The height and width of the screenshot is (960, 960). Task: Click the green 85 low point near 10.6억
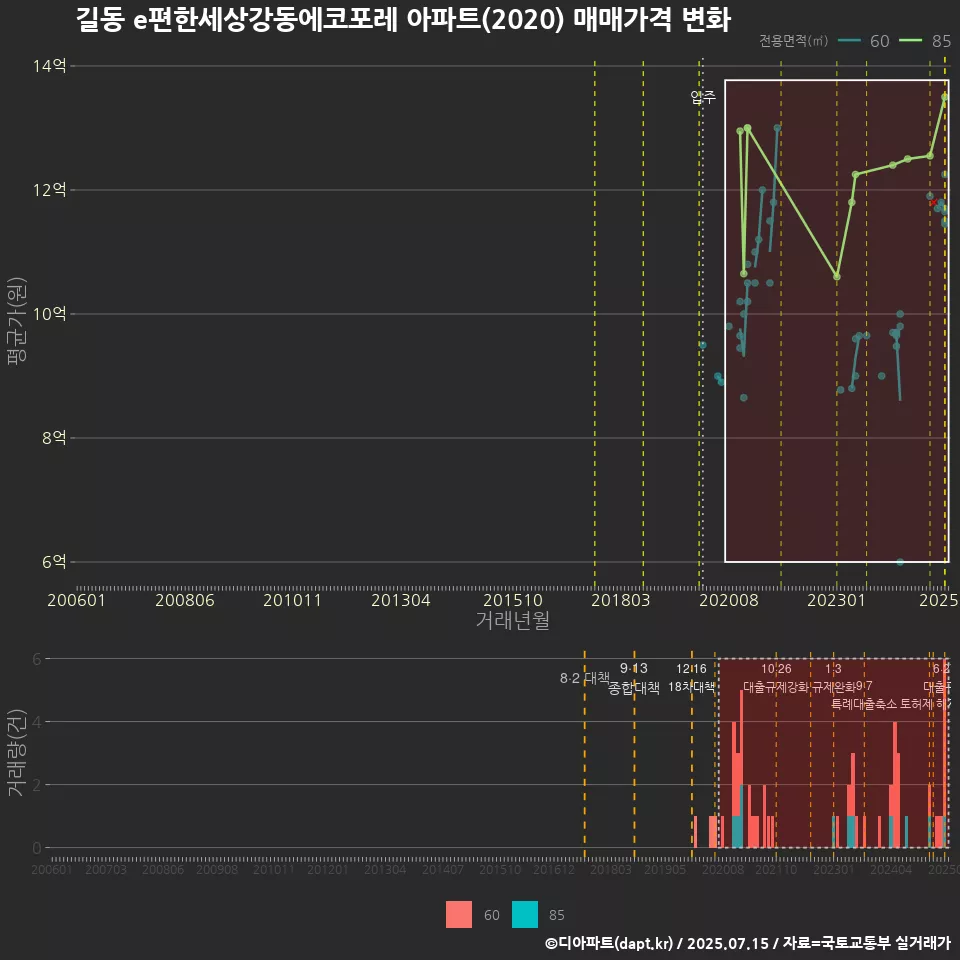[837, 277]
